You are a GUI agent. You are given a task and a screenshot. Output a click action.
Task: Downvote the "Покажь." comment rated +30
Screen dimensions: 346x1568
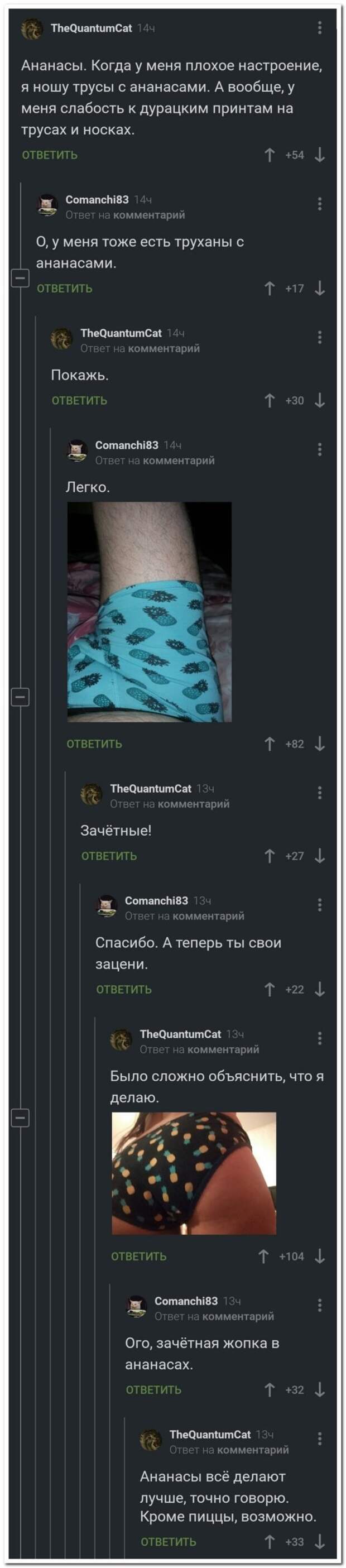coord(320,401)
